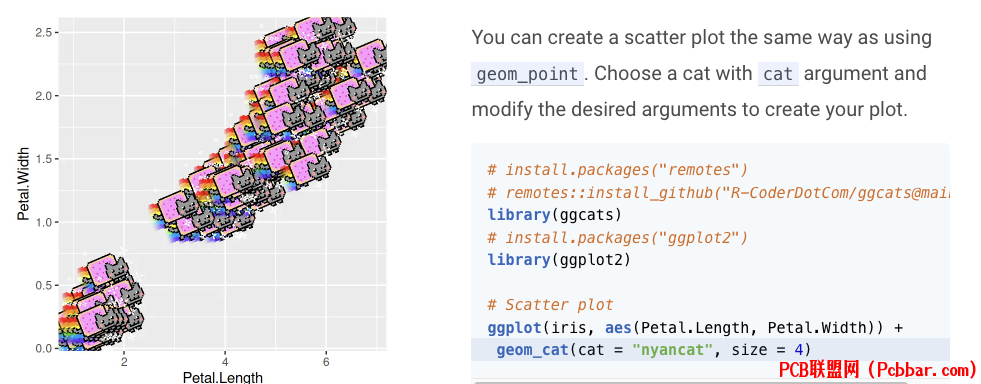Click the Scatter plot code comment

click(x=551, y=305)
